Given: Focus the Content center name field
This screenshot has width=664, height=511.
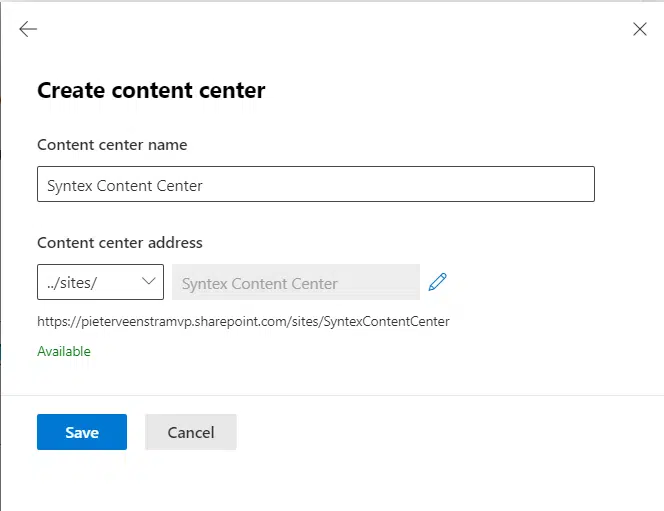Looking at the screenshot, I should click(x=316, y=184).
